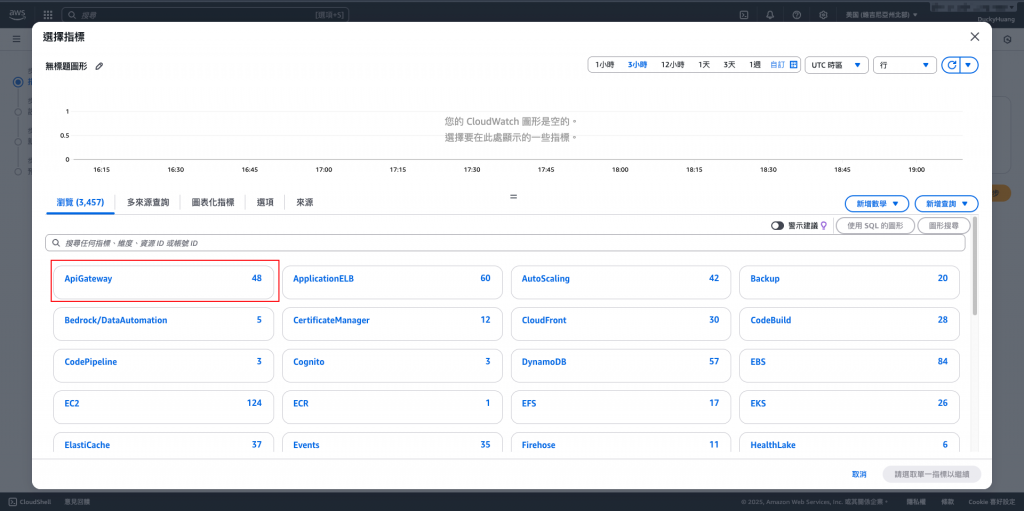Screen dimensions: 1024x511
Task: Open the Cognito namespace card
Action: point(392,365)
